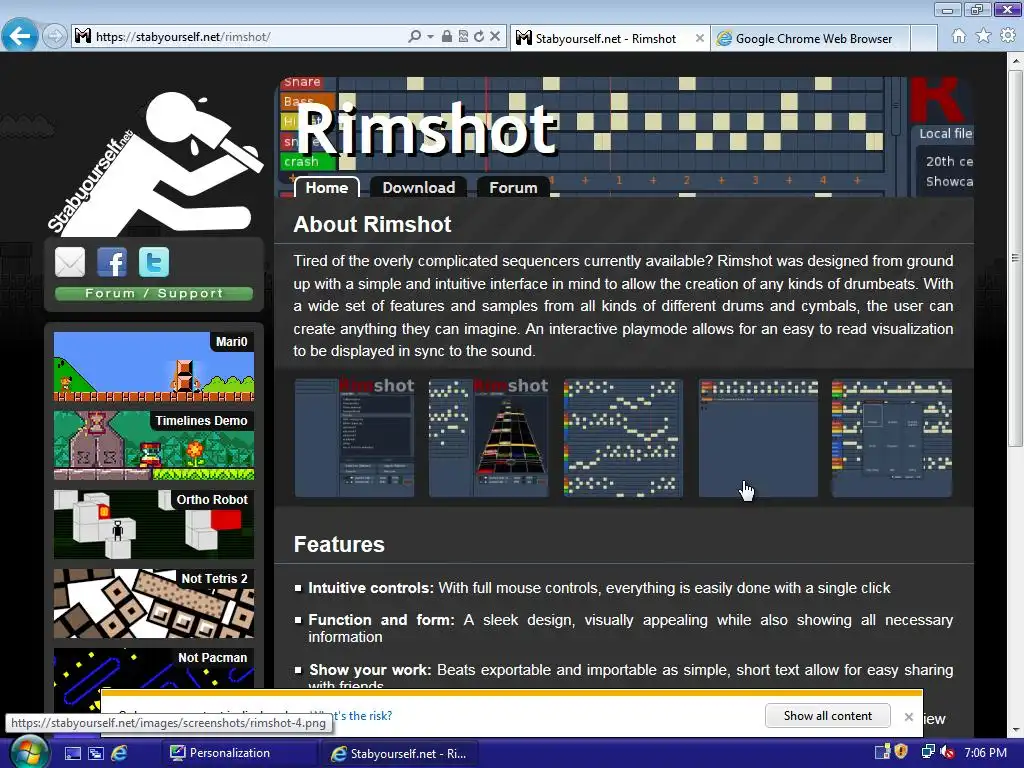Click the Intuitive controls feature text
1024x768 pixels.
tap(599, 588)
